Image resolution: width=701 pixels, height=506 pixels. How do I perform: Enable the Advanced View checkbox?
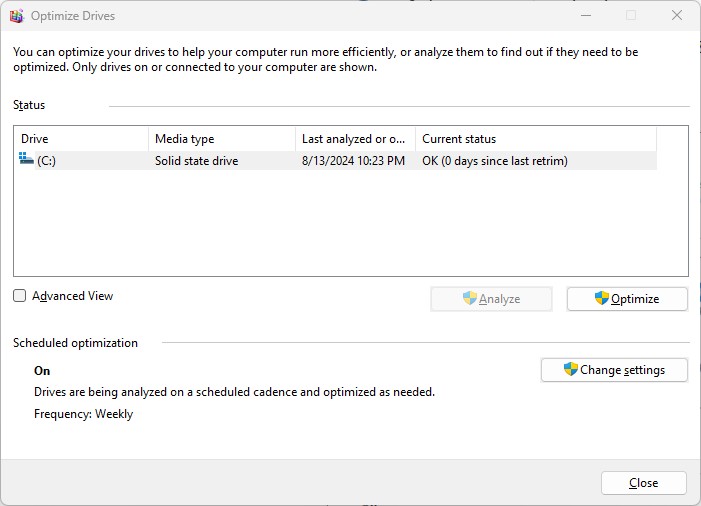(x=20, y=296)
